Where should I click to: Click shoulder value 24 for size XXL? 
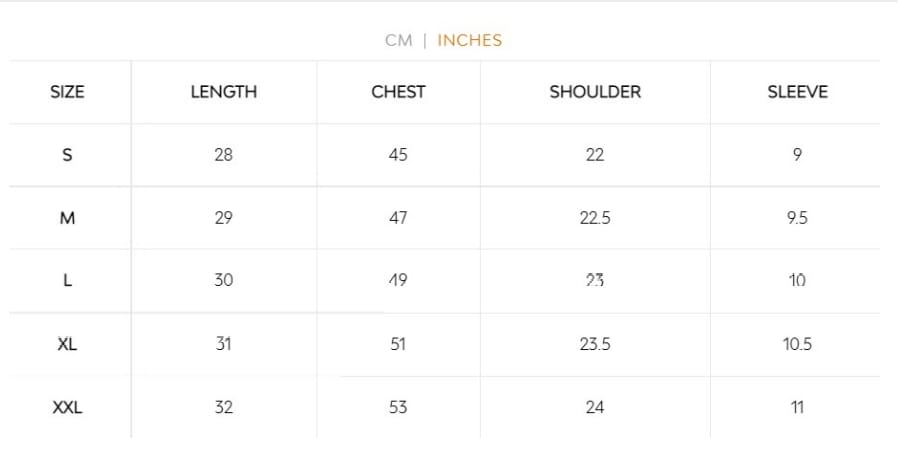(x=595, y=407)
